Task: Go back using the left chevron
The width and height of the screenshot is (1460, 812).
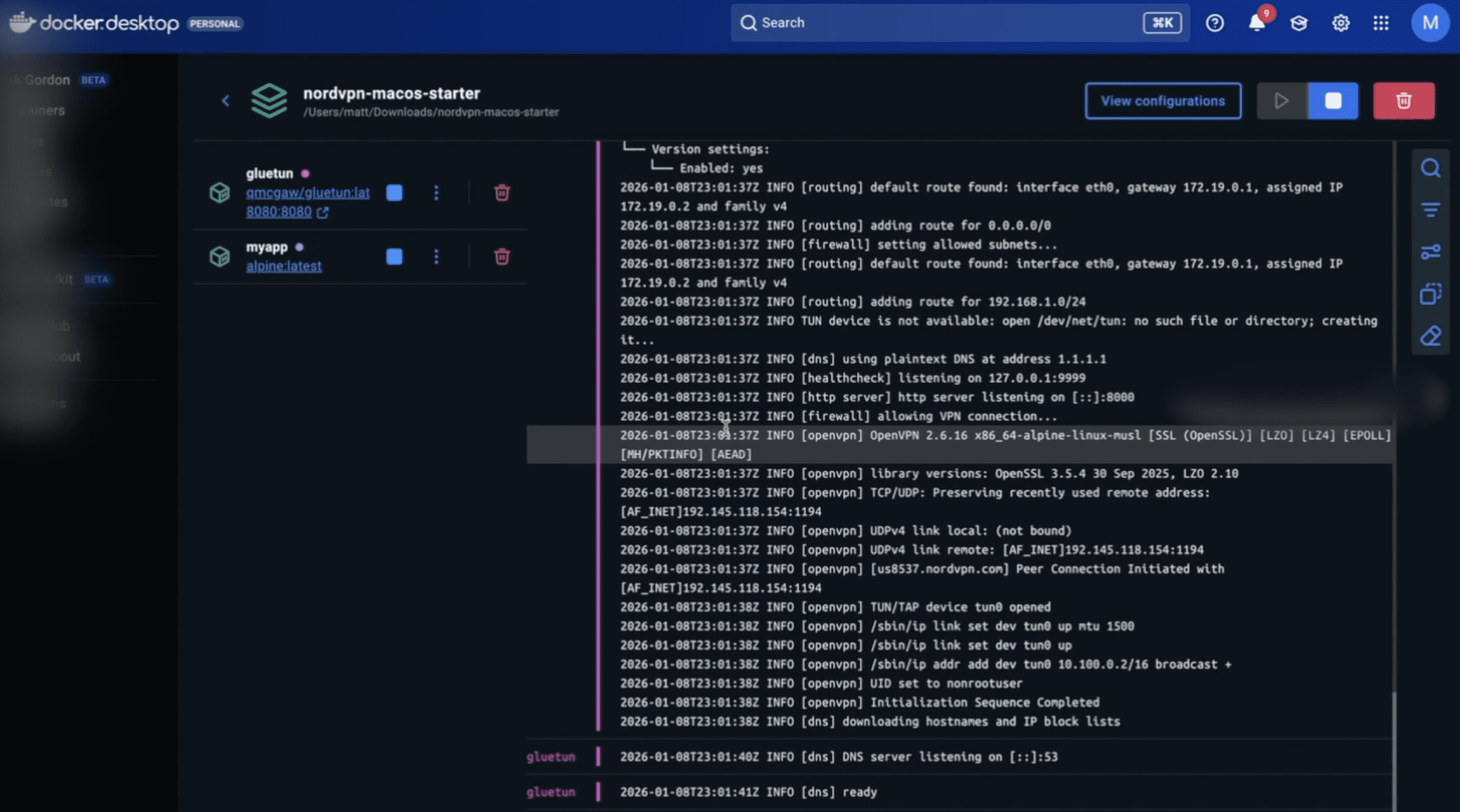Action: point(226,101)
